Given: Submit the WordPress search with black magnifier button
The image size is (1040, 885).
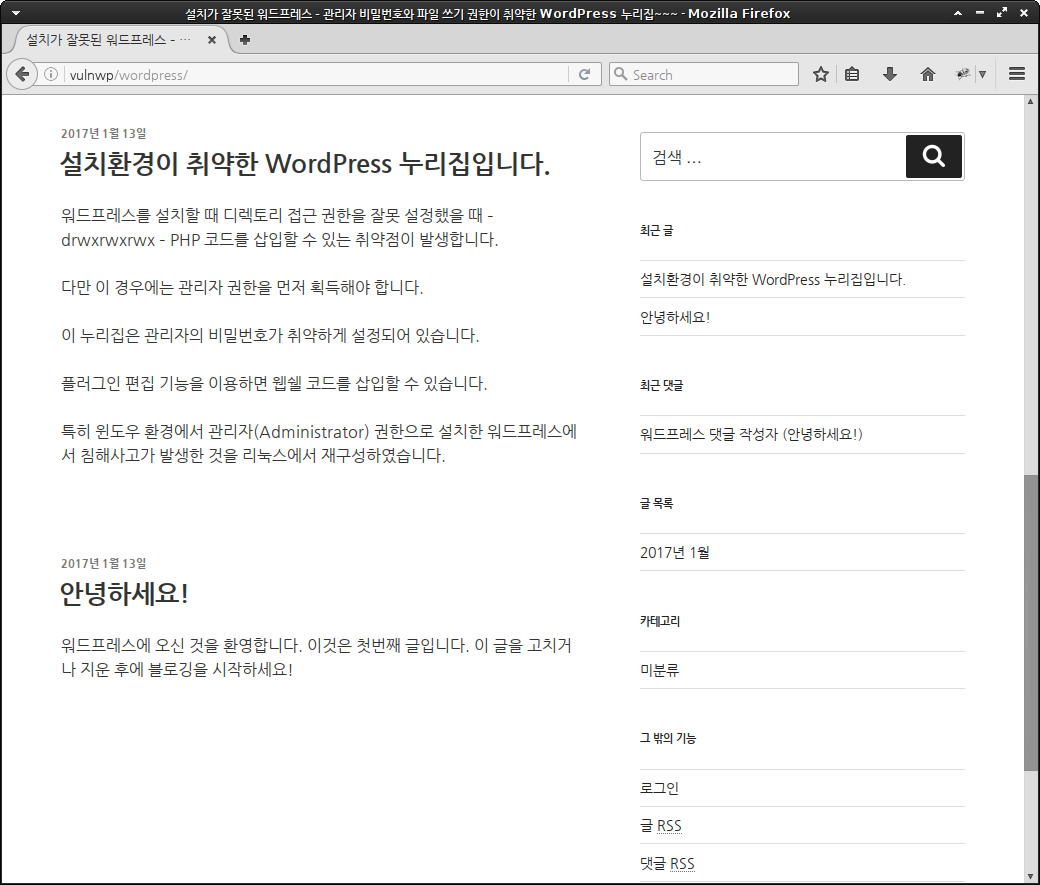Looking at the screenshot, I should pyautogui.click(x=933, y=157).
